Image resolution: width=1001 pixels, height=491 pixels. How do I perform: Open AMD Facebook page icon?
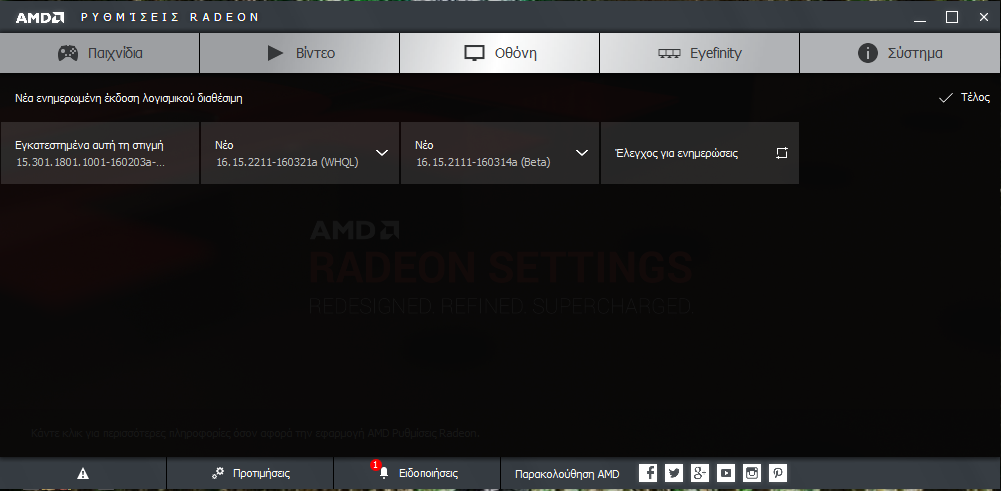[648, 473]
